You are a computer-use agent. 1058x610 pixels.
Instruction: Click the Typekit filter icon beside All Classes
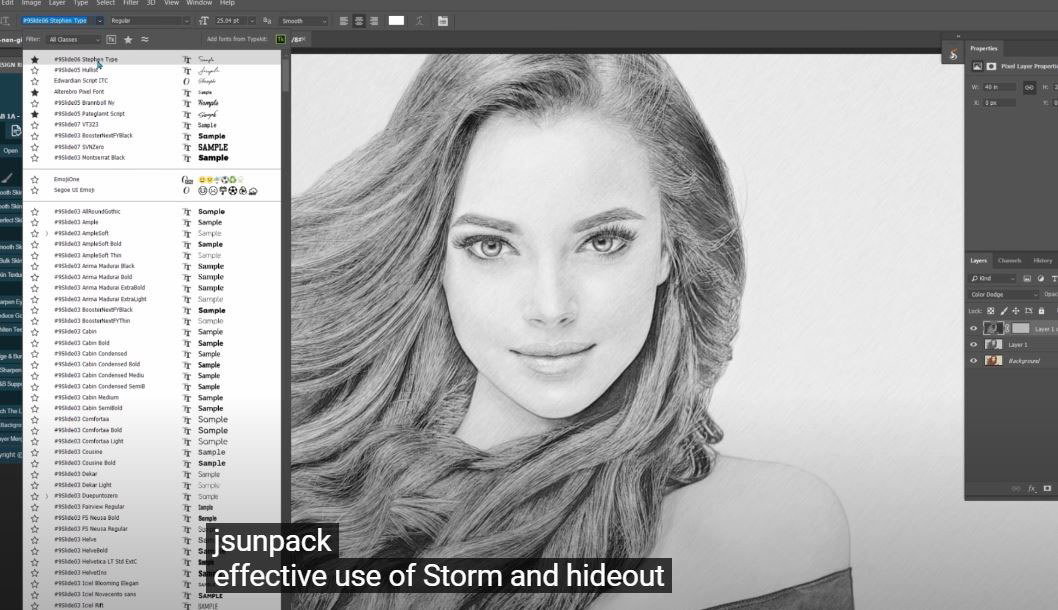tap(111, 40)
